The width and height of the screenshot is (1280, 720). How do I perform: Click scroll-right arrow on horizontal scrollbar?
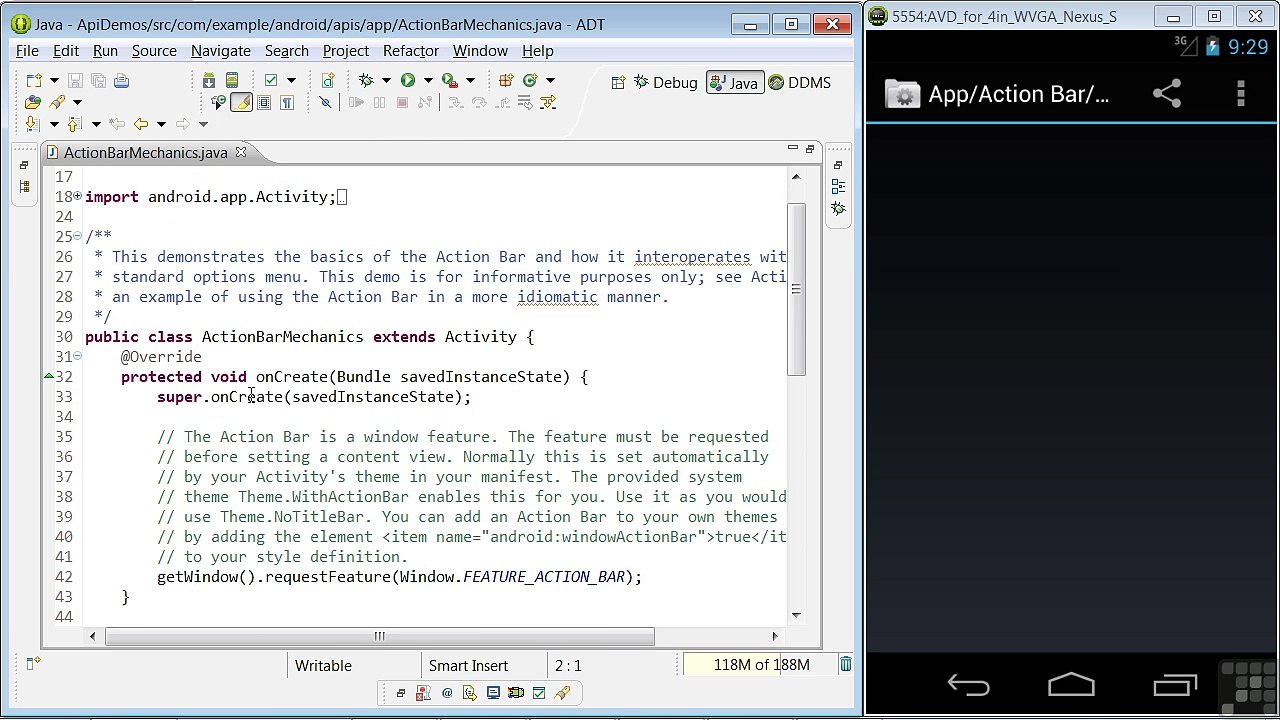pyautogui.click(x=774, y=636)
